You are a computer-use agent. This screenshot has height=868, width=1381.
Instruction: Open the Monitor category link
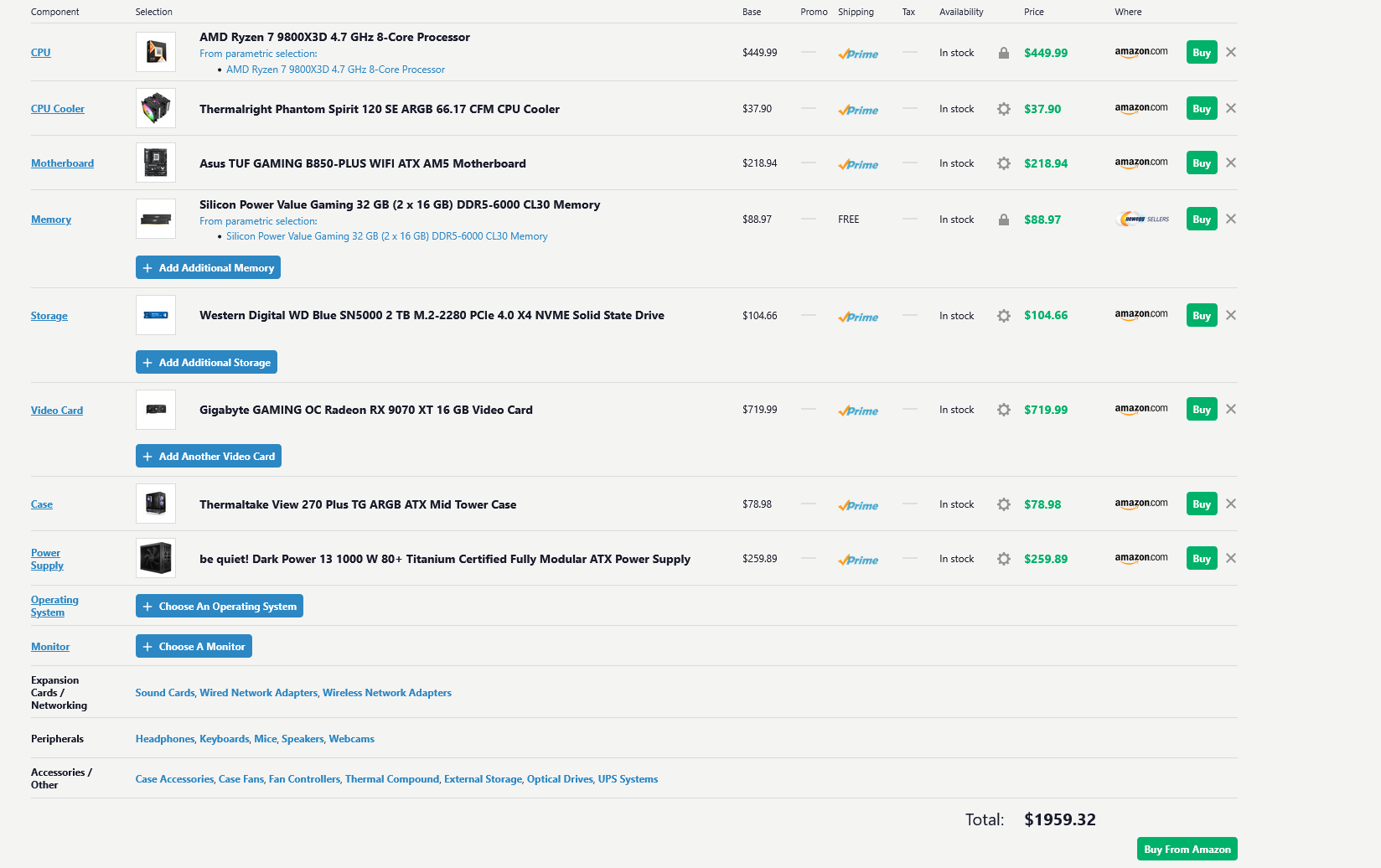pyautogui.click(x=50, y=647)
